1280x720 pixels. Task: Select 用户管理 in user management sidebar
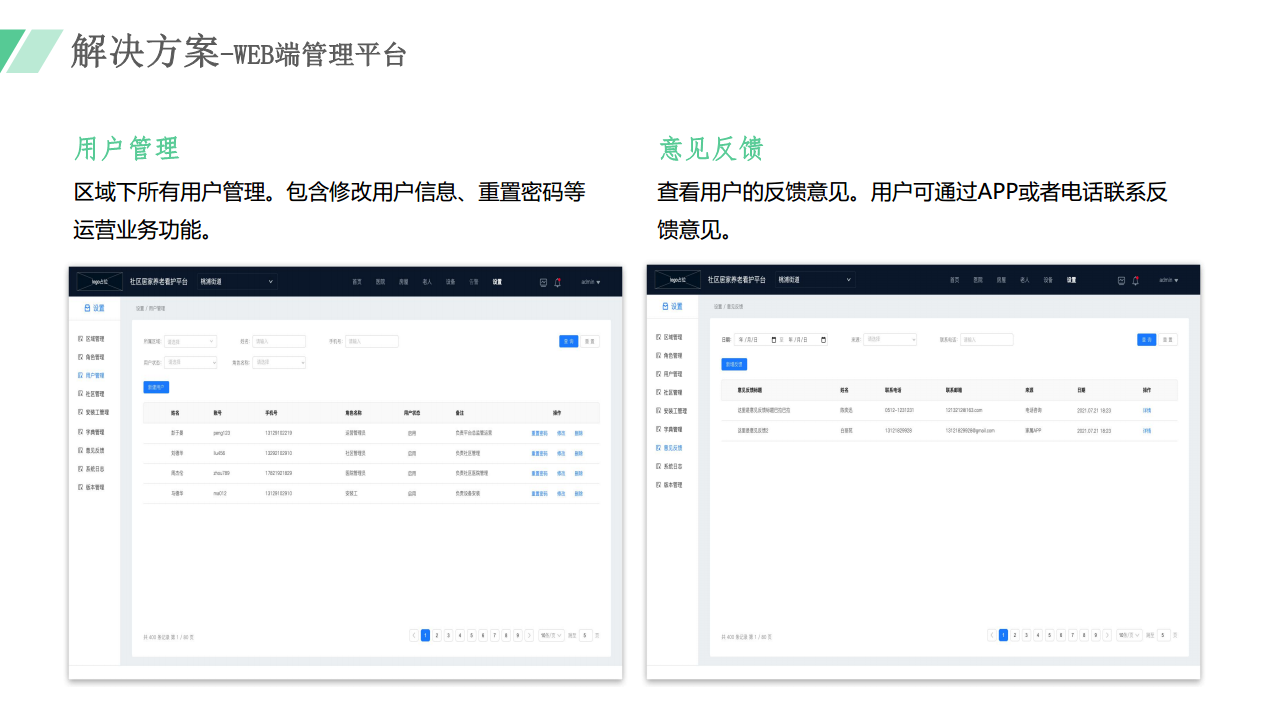91,376
